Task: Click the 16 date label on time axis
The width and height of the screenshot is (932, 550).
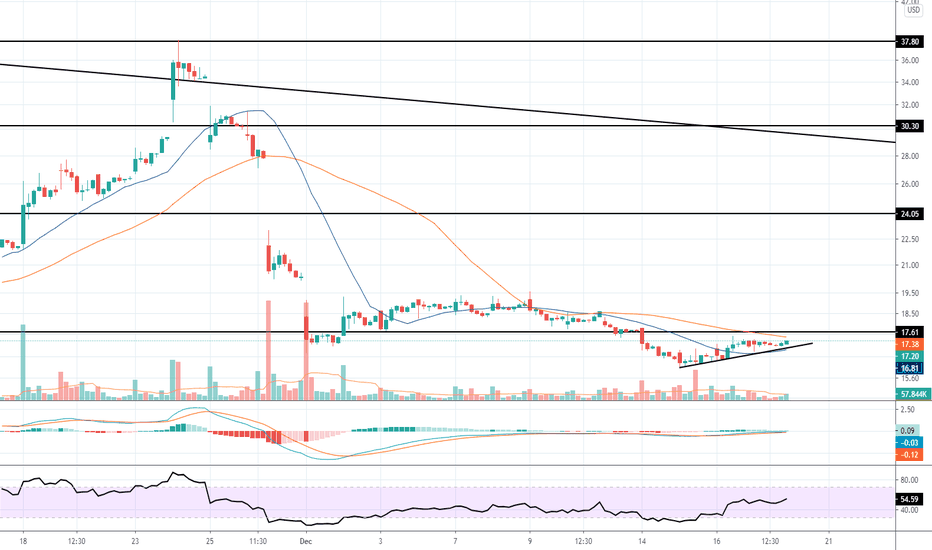Action: (x=717, y=541)
